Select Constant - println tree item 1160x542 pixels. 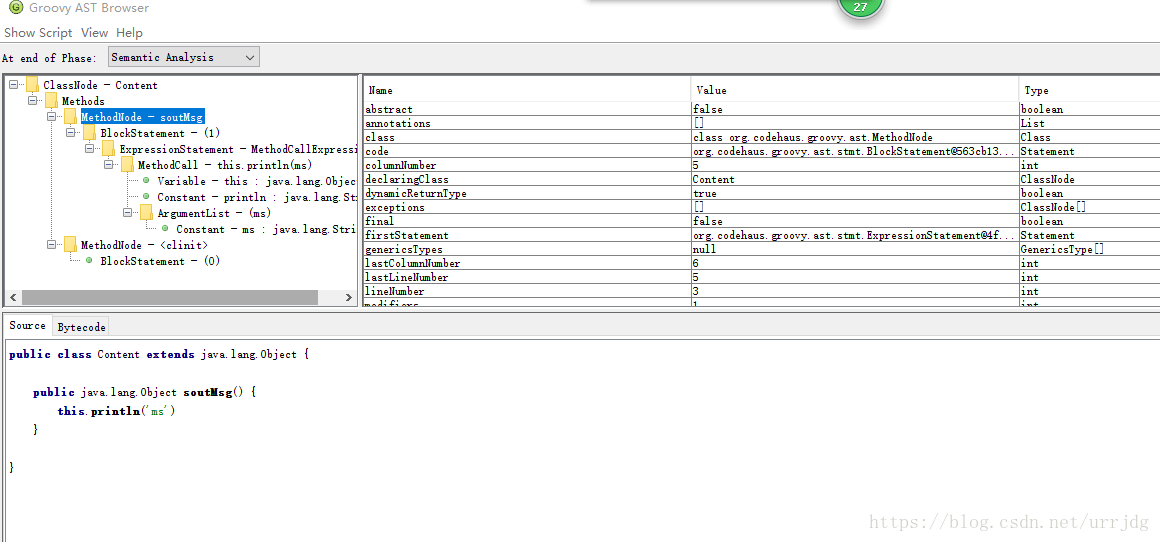(257, 197)
